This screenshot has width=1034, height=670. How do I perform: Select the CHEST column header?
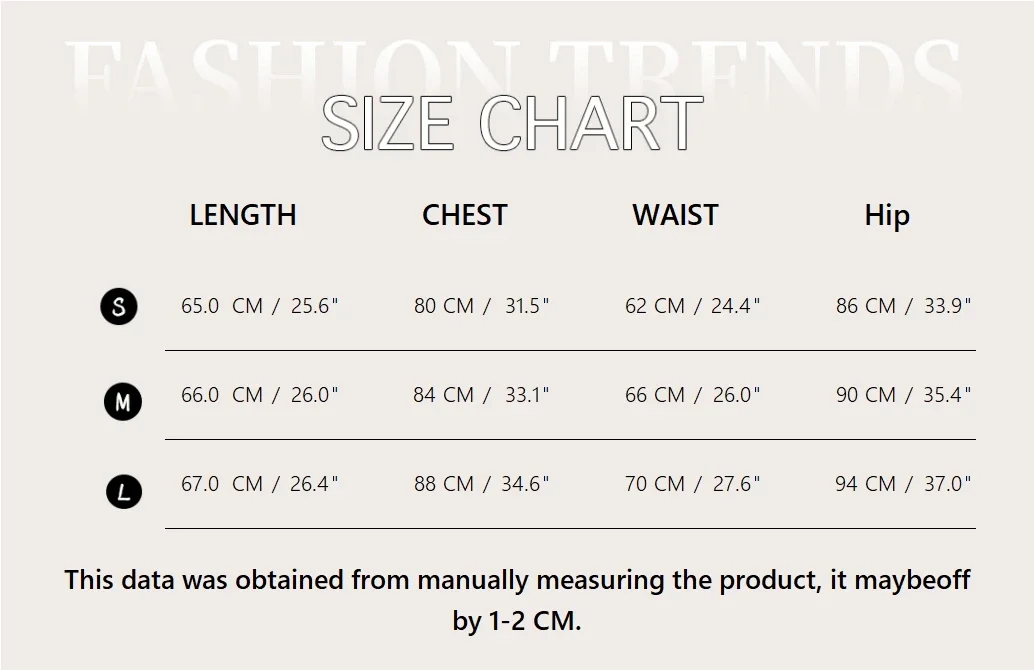tap(464, 215)
